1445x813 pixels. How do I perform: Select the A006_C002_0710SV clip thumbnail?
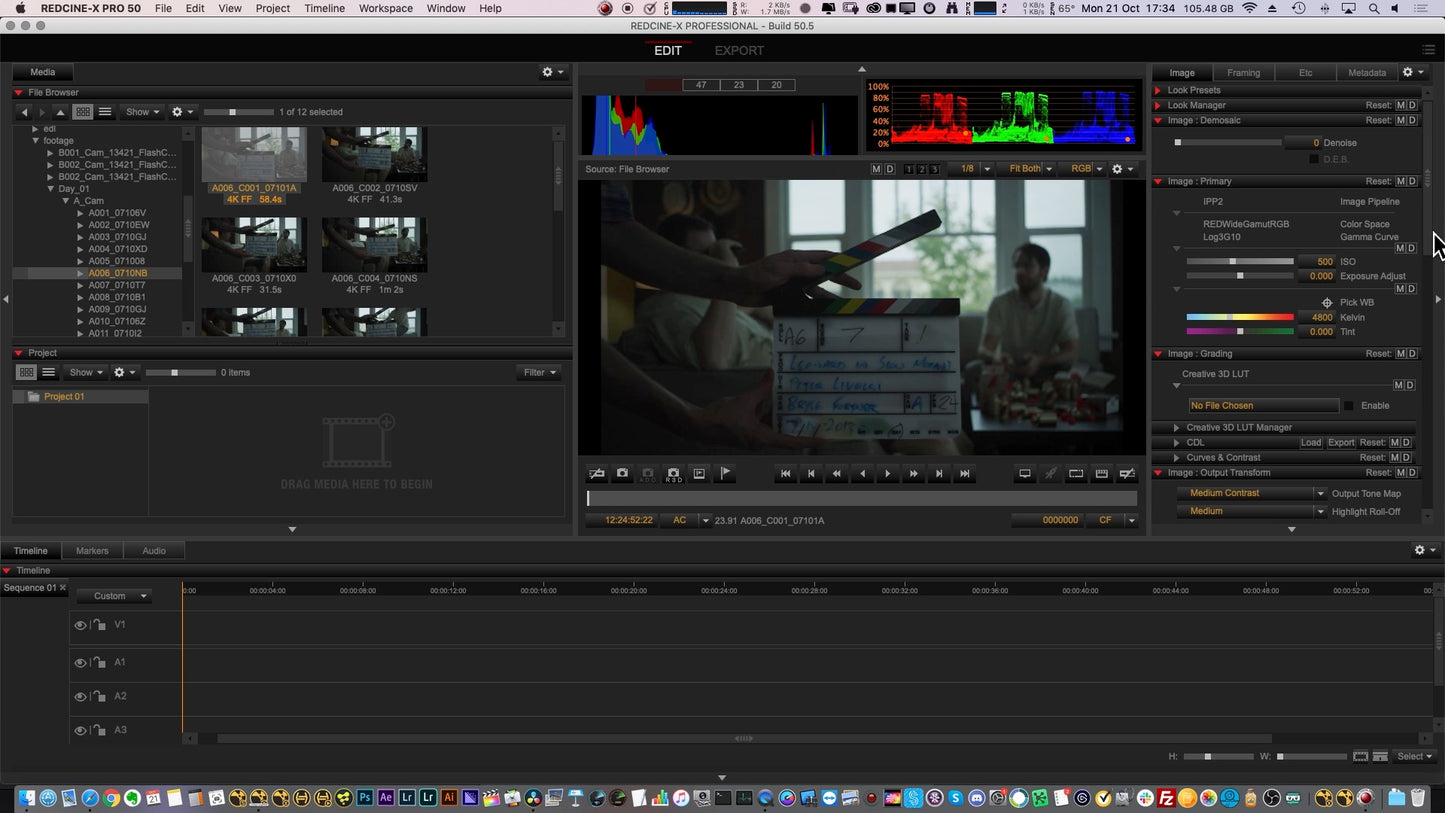(374, 155)
